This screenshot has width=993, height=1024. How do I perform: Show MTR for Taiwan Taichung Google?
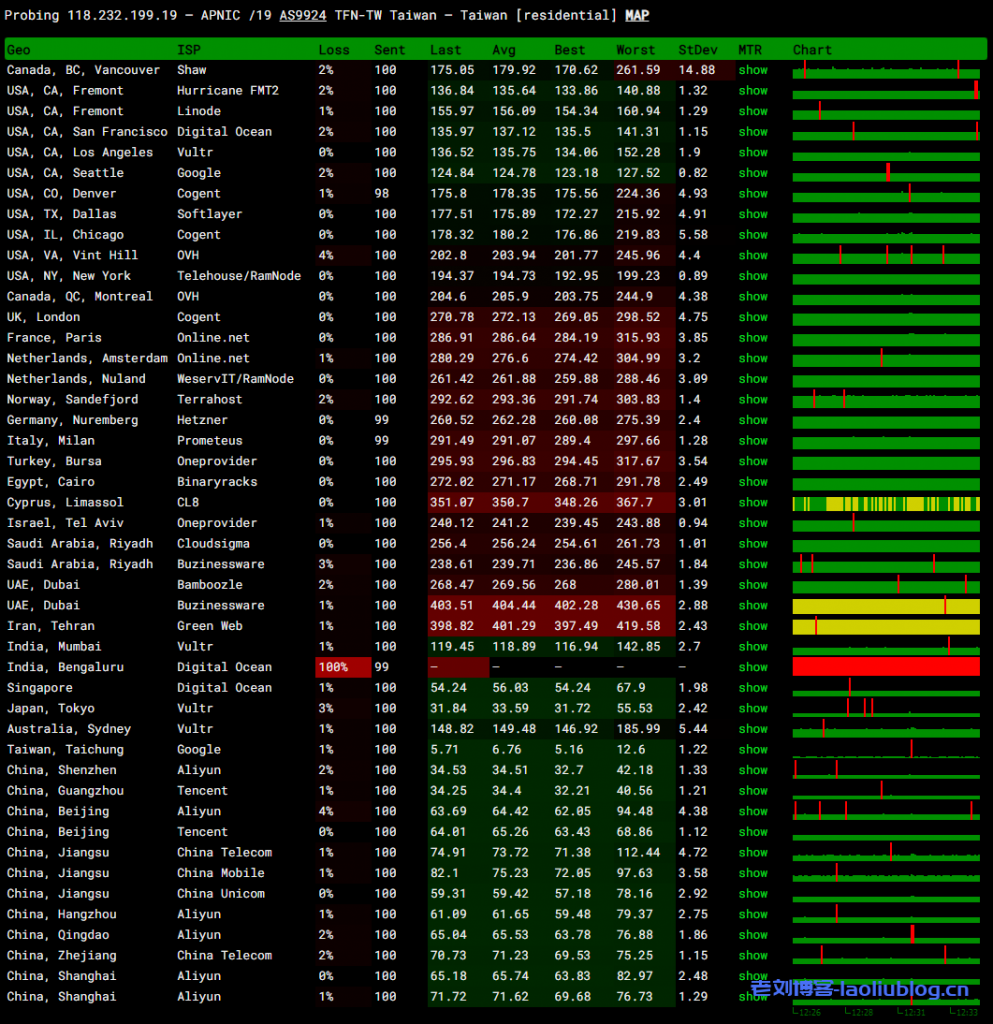[x=753, y=749]
